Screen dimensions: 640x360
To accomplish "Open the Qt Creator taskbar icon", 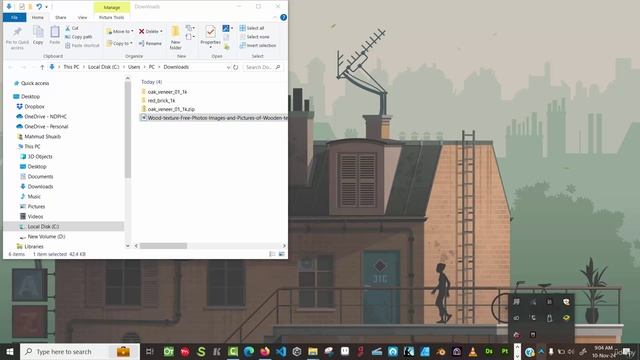I will coord(169,351).
